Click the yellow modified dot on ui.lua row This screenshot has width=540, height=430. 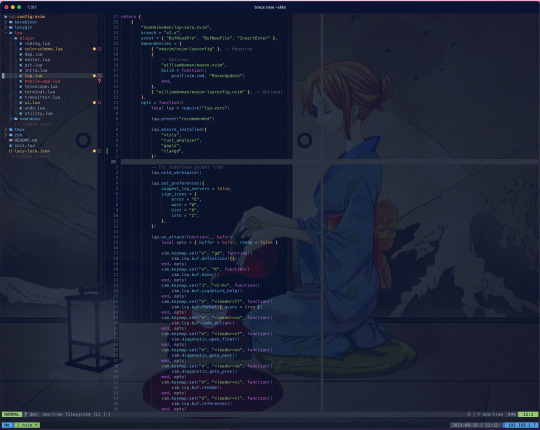[x=94, y=103]
